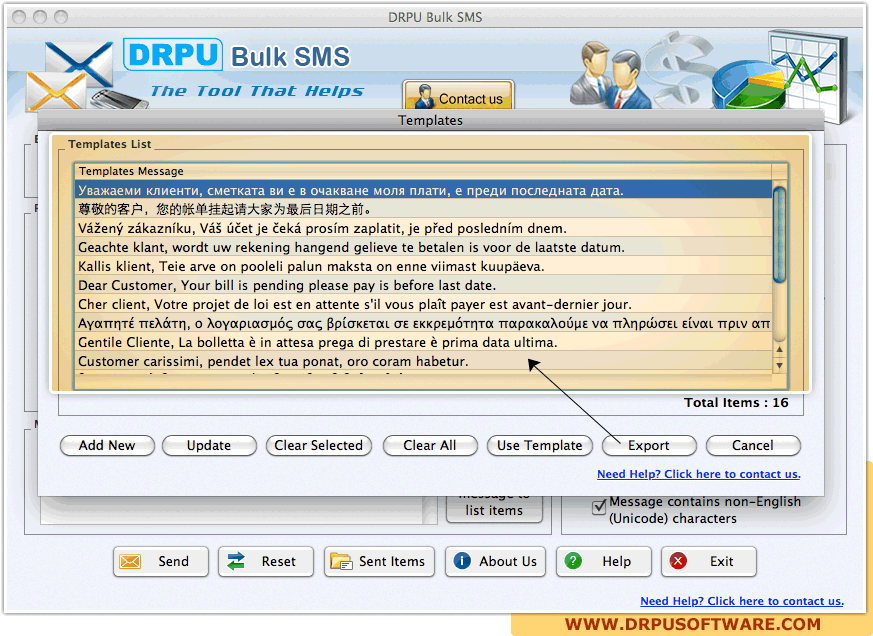The height and width of the screenshot is (636, 873).
Task: Click the red Exit cross icon
Action: pos(678,561)
